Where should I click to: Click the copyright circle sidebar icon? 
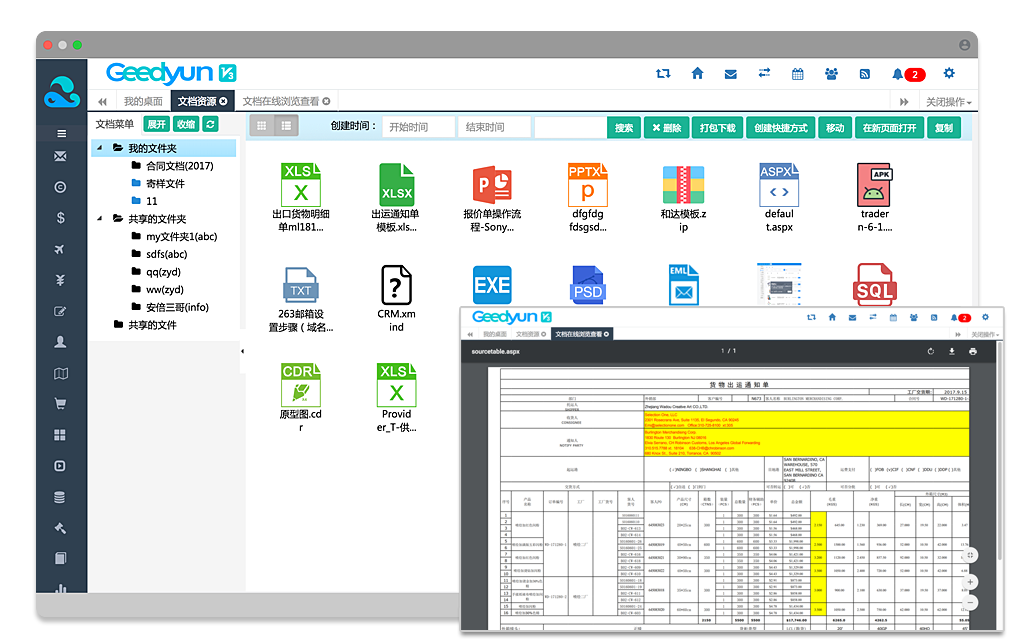60,187
